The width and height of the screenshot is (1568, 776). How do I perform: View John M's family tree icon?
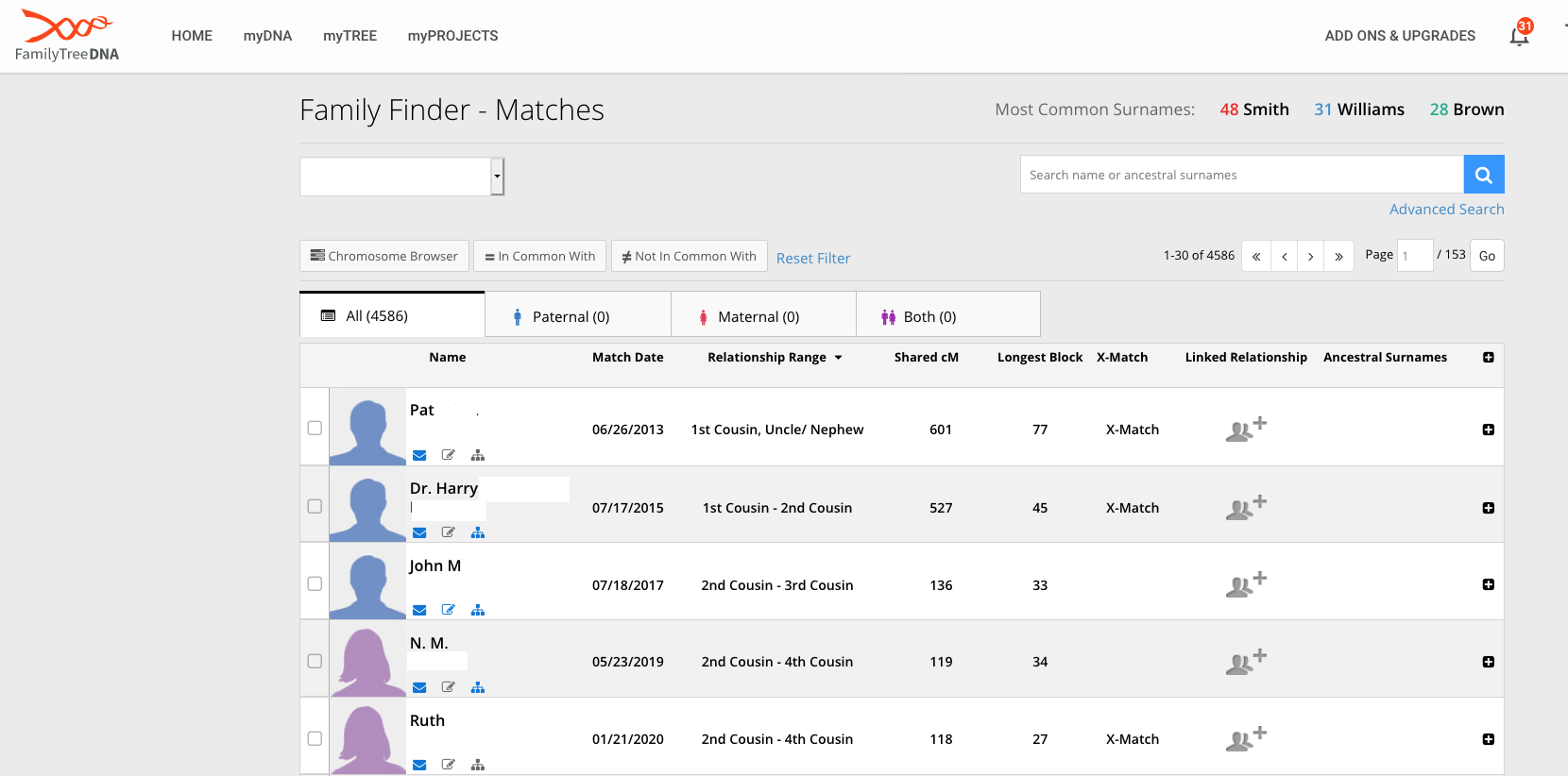pyautogui.click(x=478, y=610)
